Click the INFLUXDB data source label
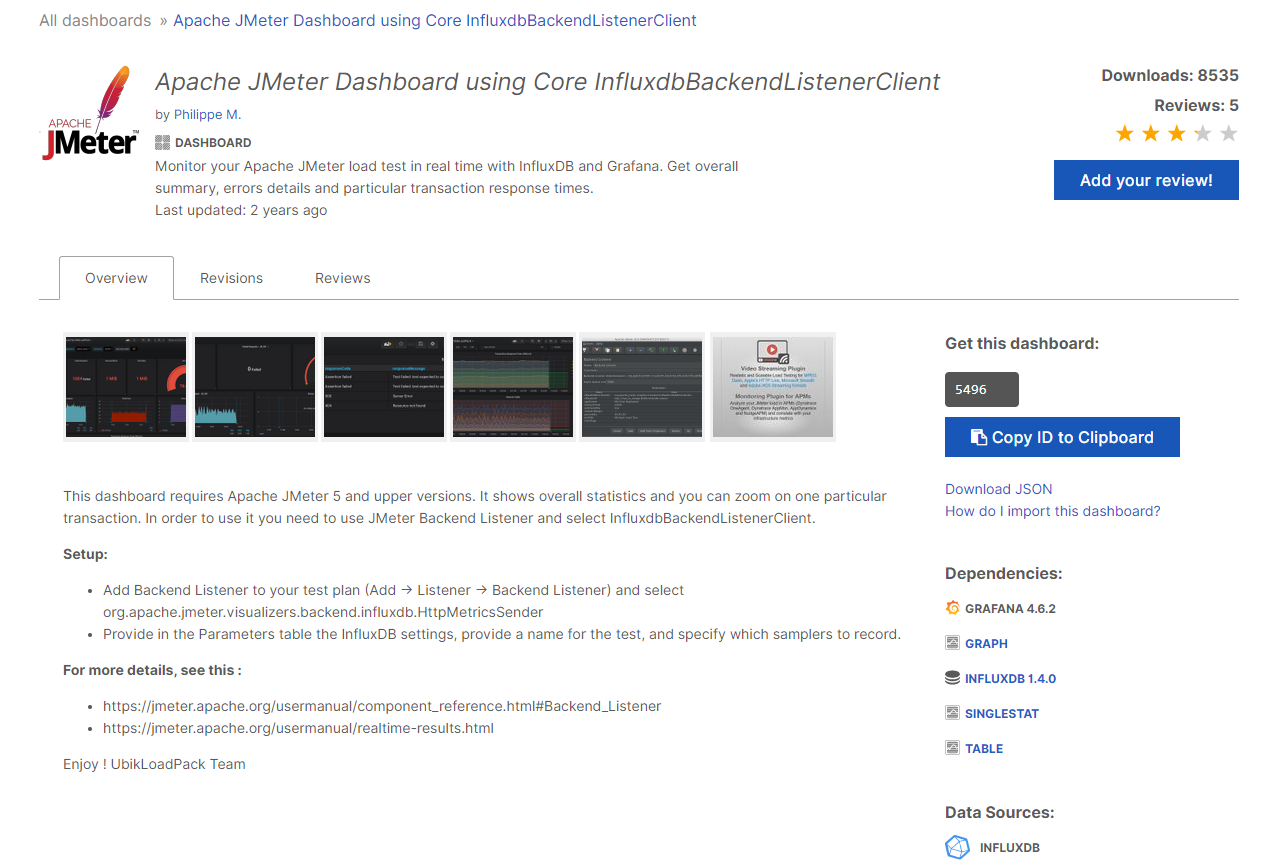The image size is (1273, 866). pyautogui.click(x=1010, y=848)
